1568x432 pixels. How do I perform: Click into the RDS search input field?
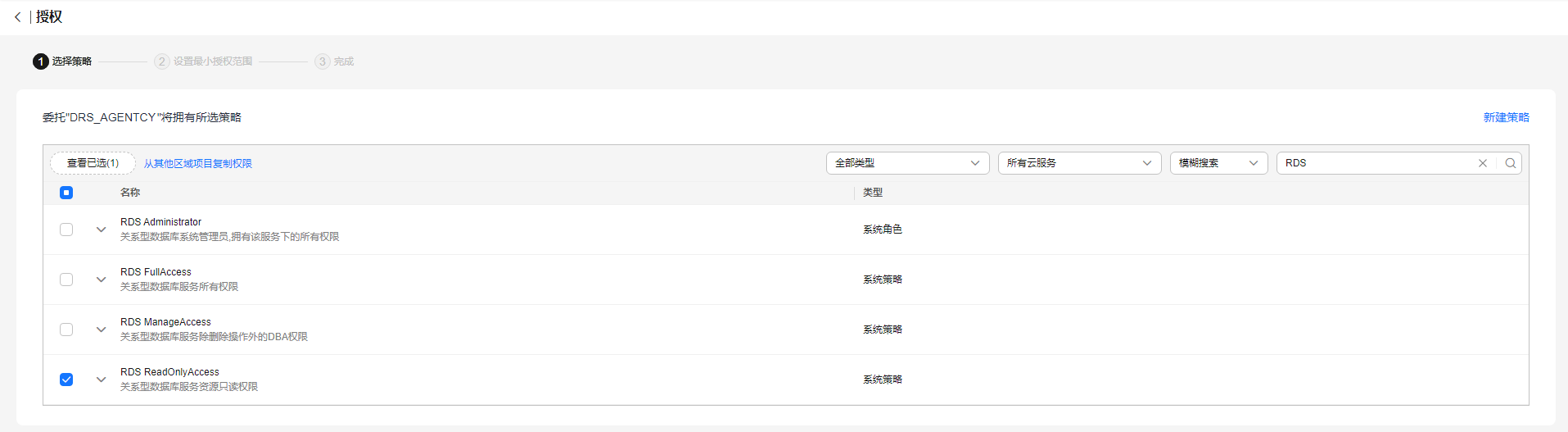1376,163
